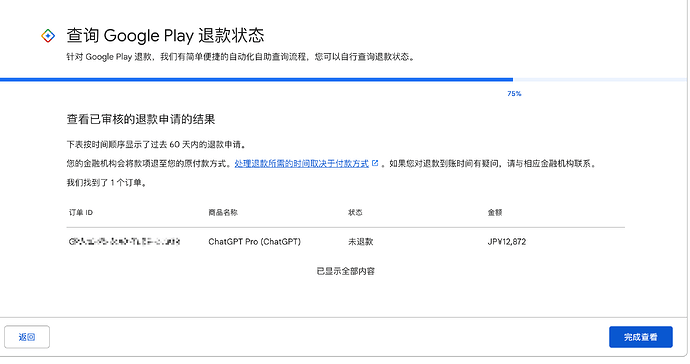
Task: Click the 返回 button
Action: (x=27, y=337)
